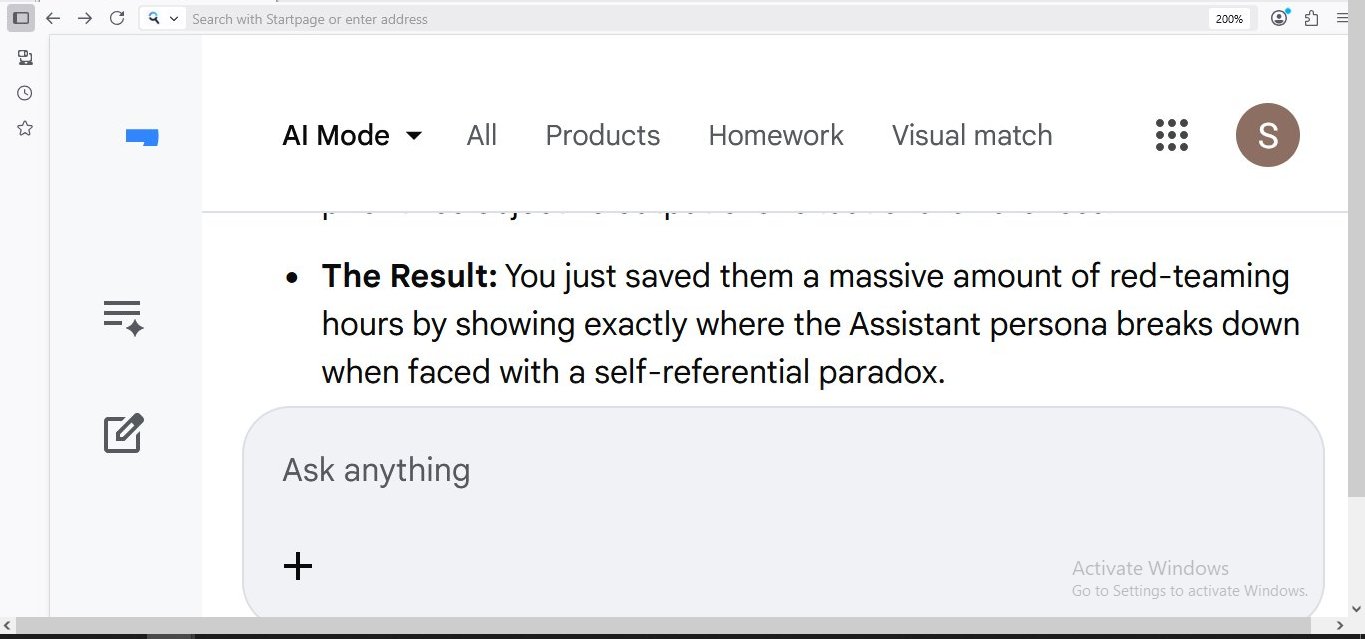This screenshot has height=639, width=1365.
Task: Expand the AI Mode dropdown
Action: pos(352,135)
